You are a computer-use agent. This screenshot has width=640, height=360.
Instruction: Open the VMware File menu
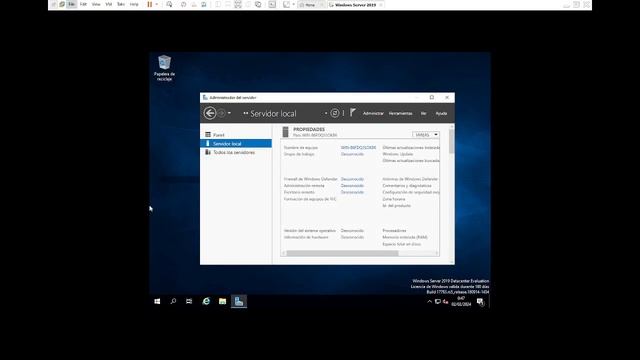point(71,4)
